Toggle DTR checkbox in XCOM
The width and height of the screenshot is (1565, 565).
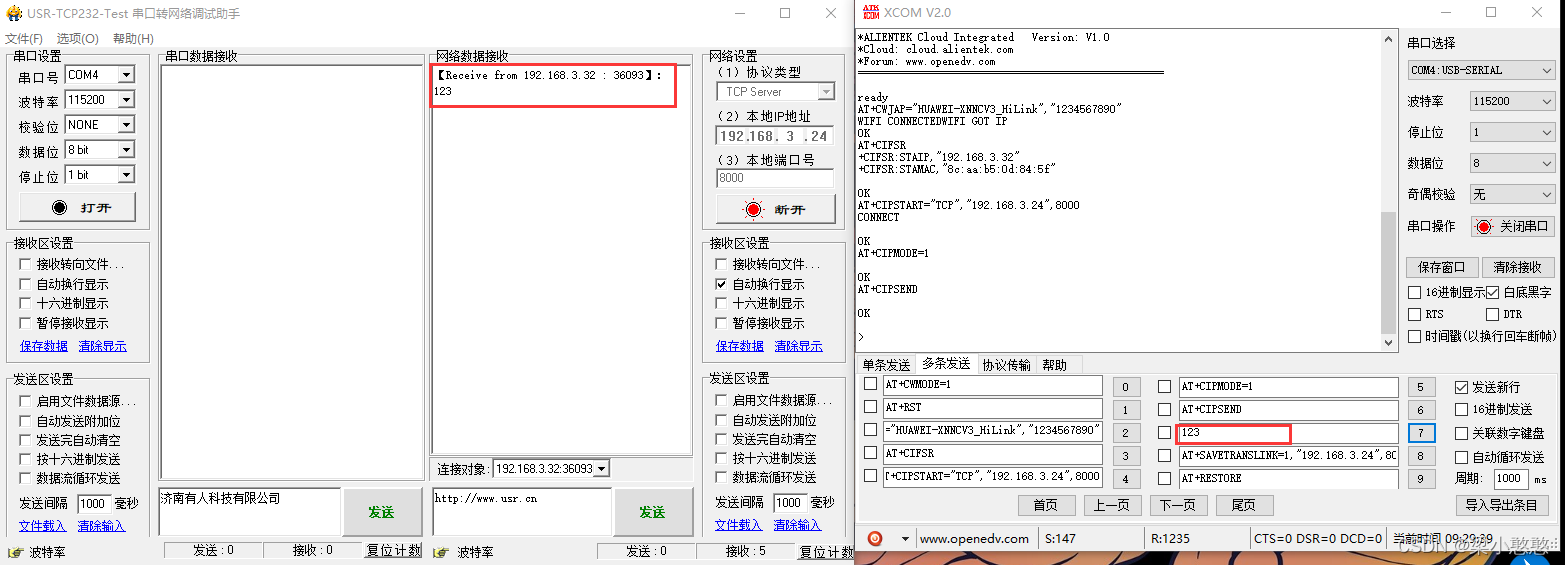click(x=1492, y=314)
